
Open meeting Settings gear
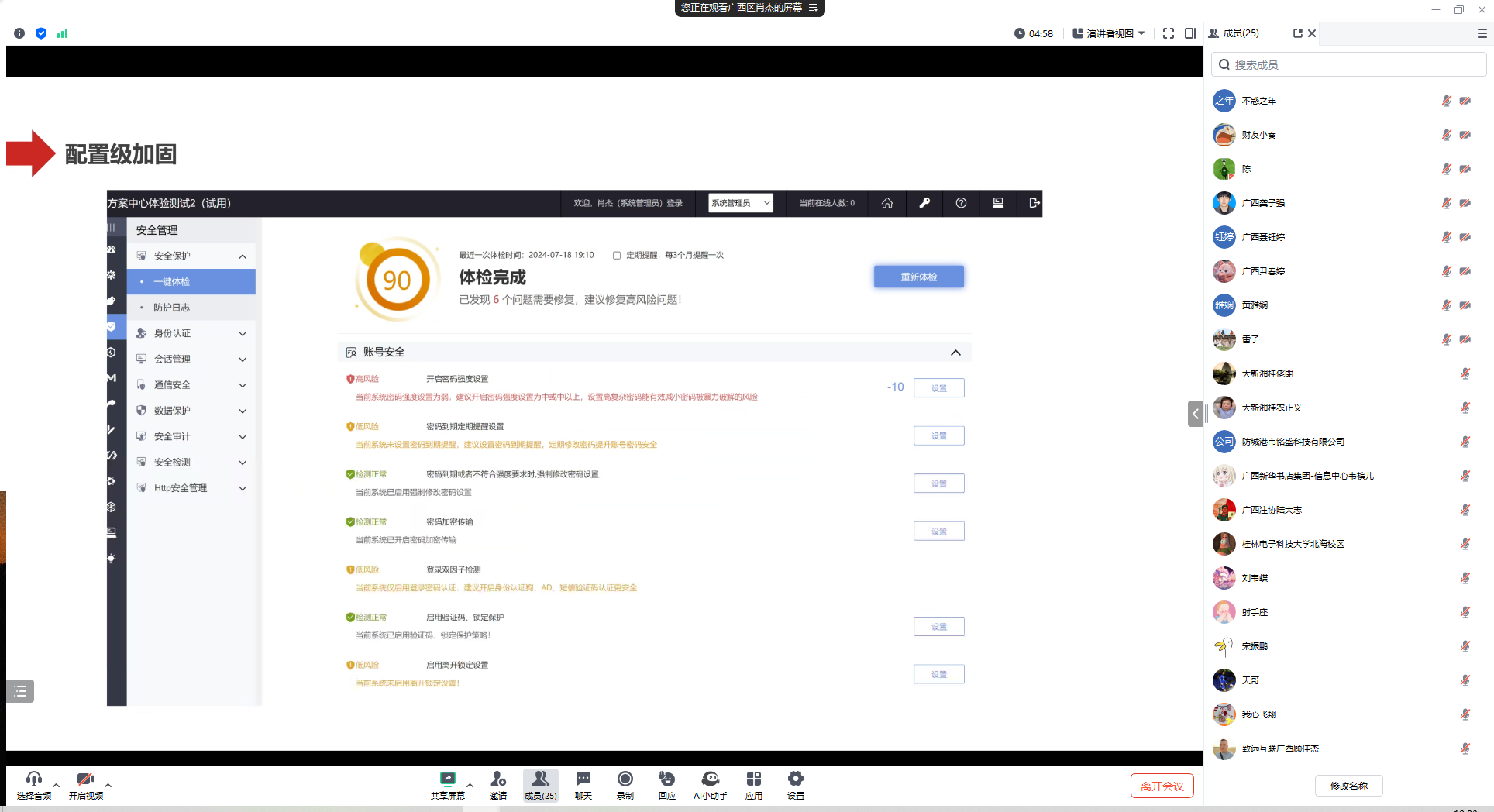point(795,784)
